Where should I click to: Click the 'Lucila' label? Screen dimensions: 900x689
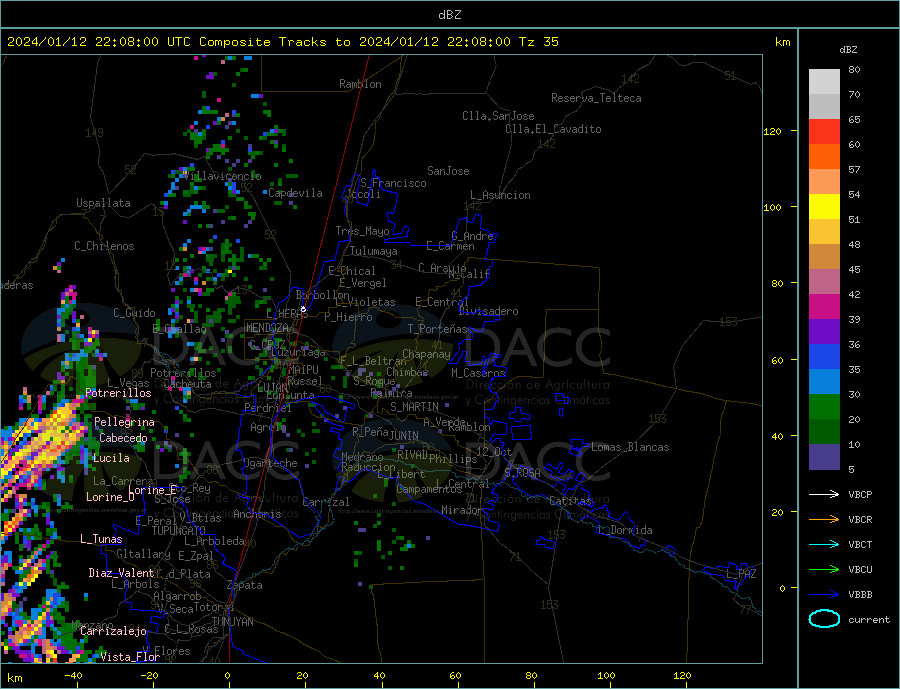(x=111, y=459)
